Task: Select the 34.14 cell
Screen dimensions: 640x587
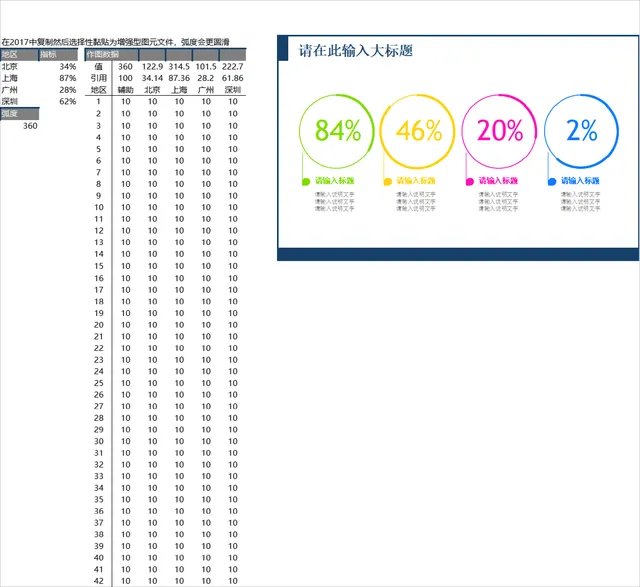Action: point(152,78)
